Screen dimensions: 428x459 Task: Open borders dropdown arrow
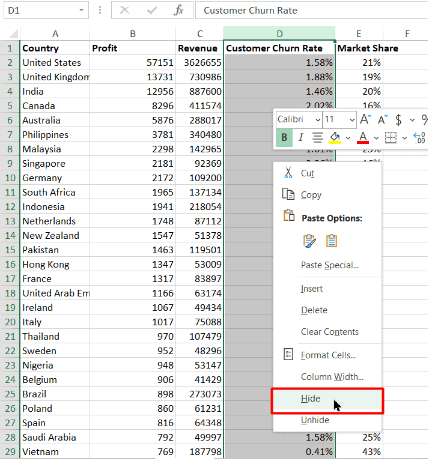coord(404,138)
